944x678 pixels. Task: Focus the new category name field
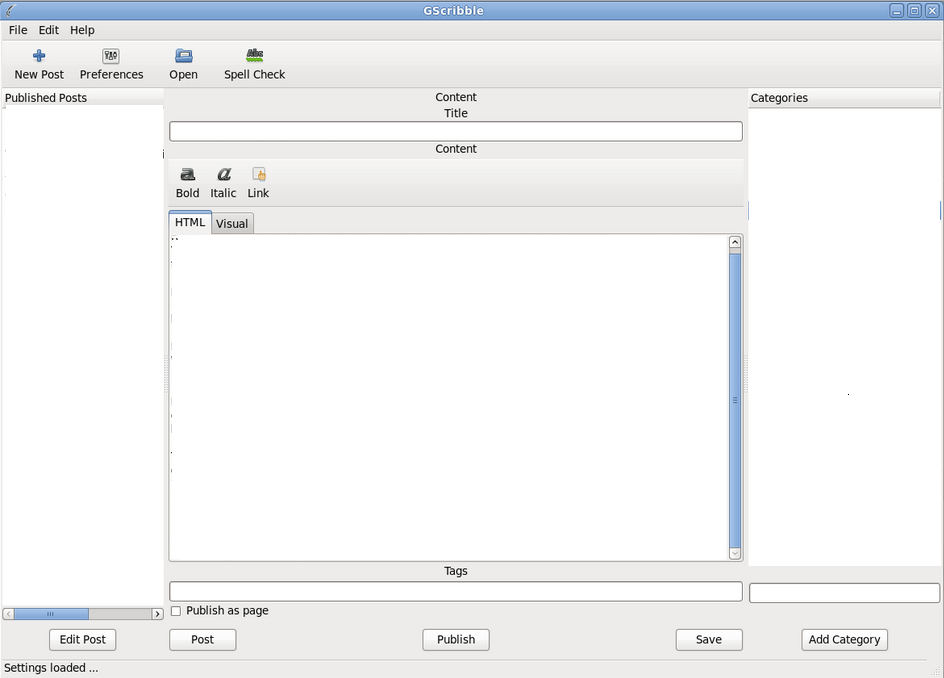[844, 592]
